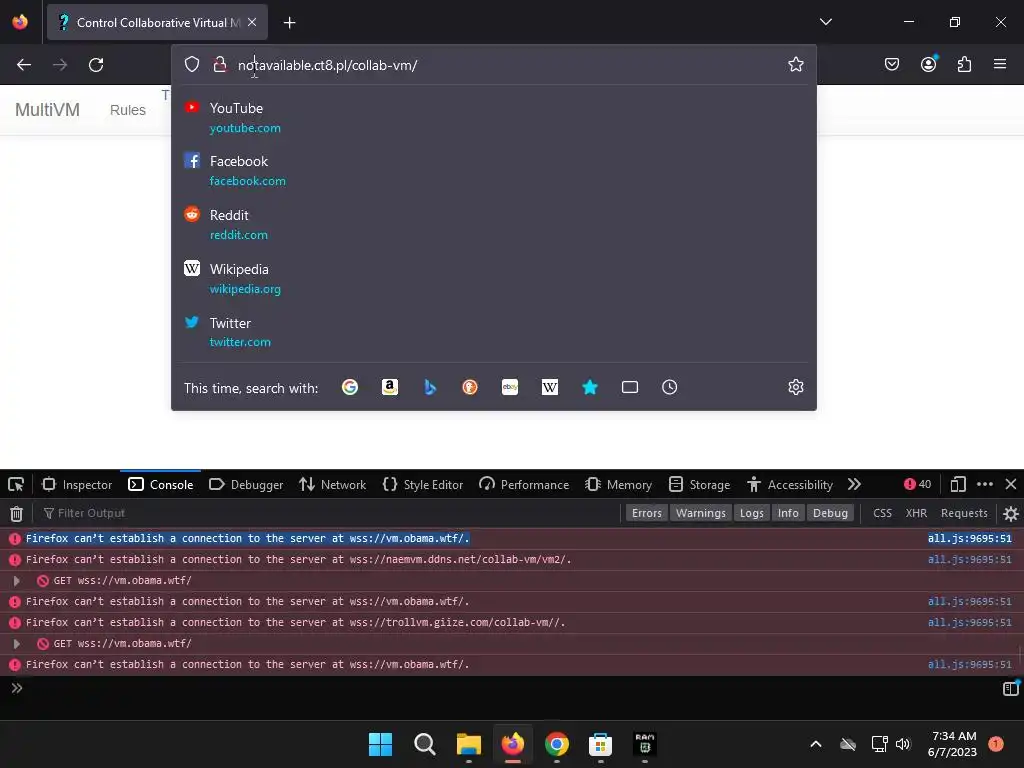The height and width of the screenshot is (768, 1024).
Task: Toggle the Requests filter
Action: coord(964,513)
